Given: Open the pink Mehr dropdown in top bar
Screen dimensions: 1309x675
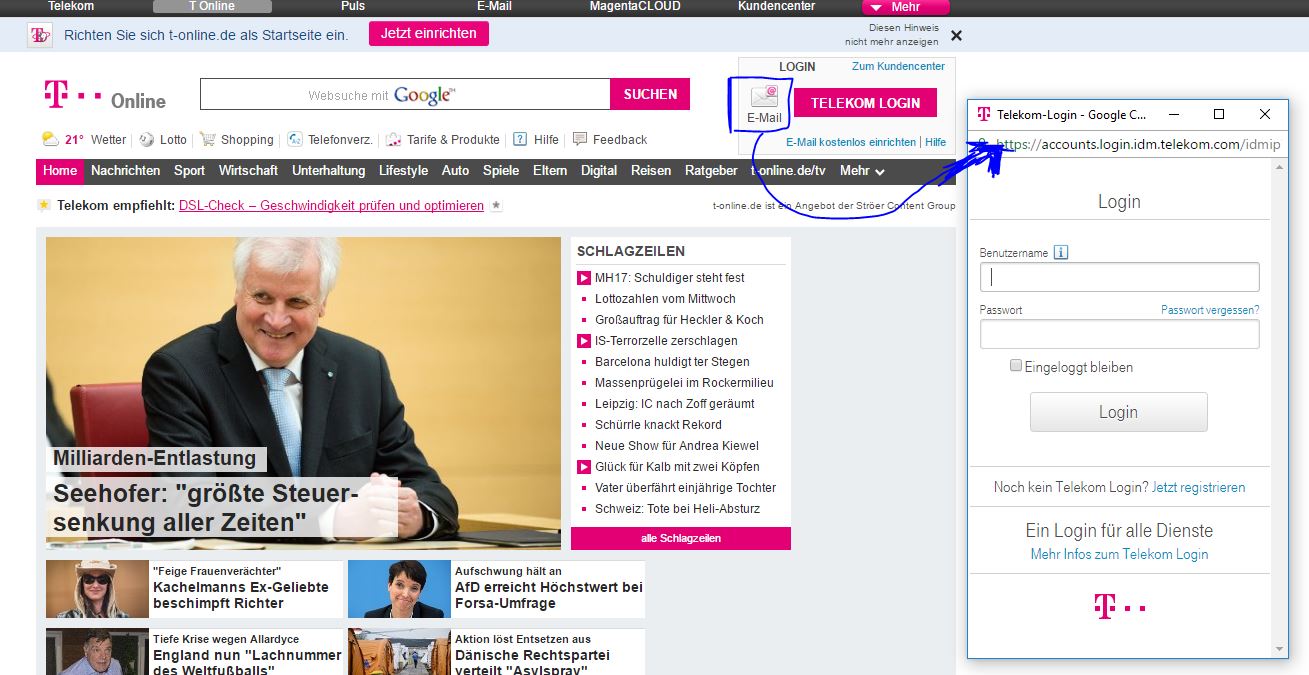Looking at the screenshot, I should tap(905, 7).
